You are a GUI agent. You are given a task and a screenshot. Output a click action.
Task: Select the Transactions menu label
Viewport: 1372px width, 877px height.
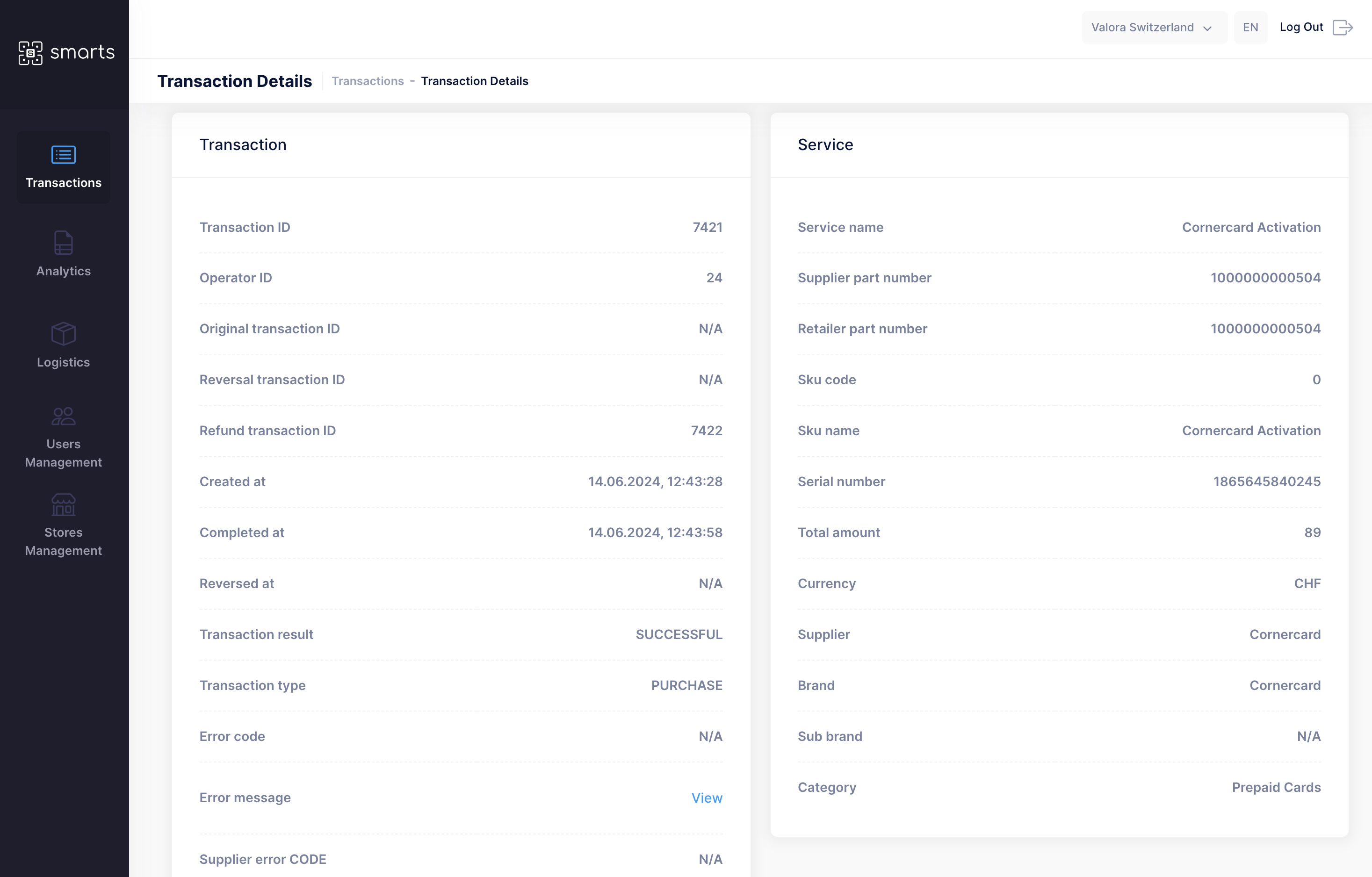[x=63, y=183]
